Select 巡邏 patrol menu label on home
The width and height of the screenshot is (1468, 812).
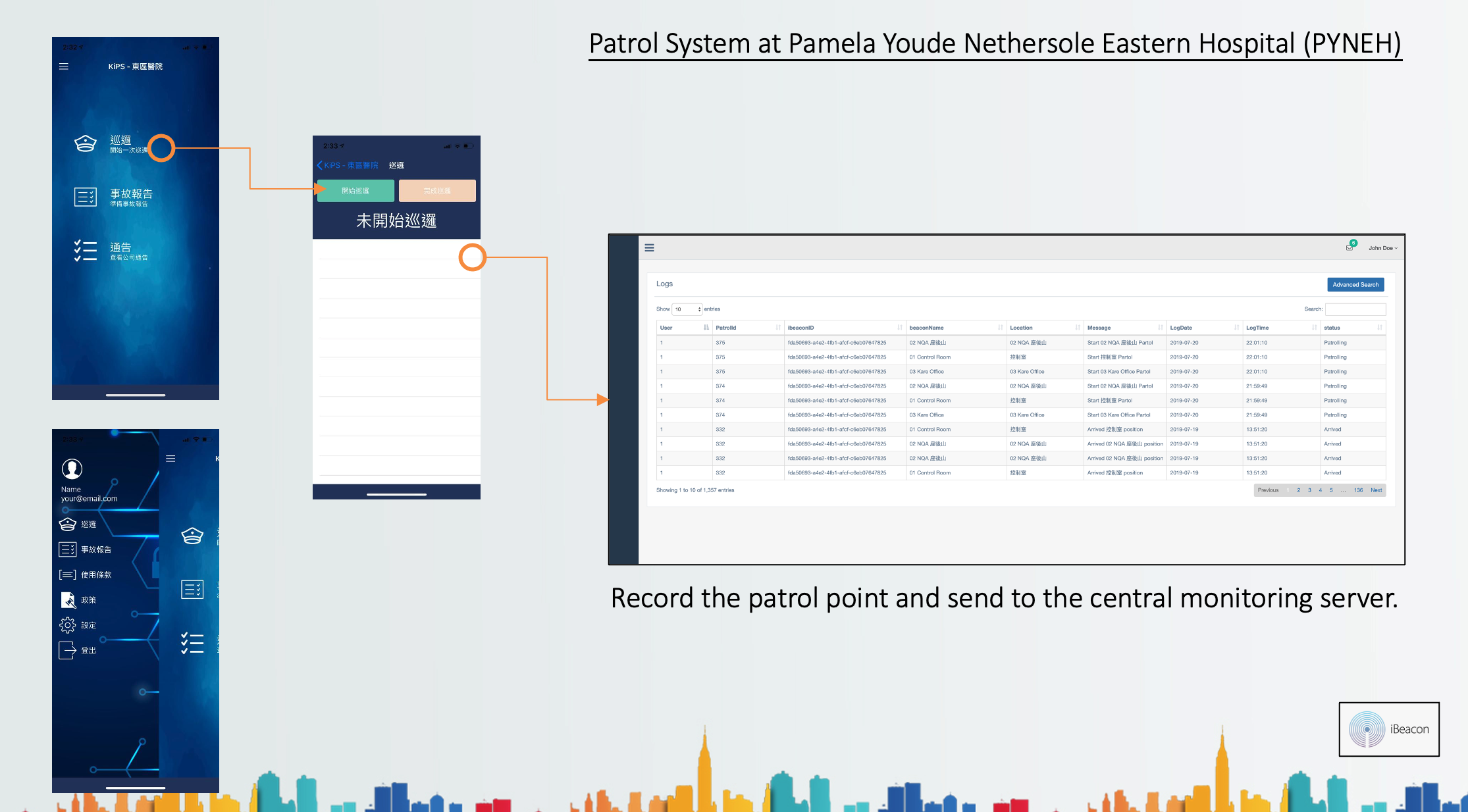(120, 140)
